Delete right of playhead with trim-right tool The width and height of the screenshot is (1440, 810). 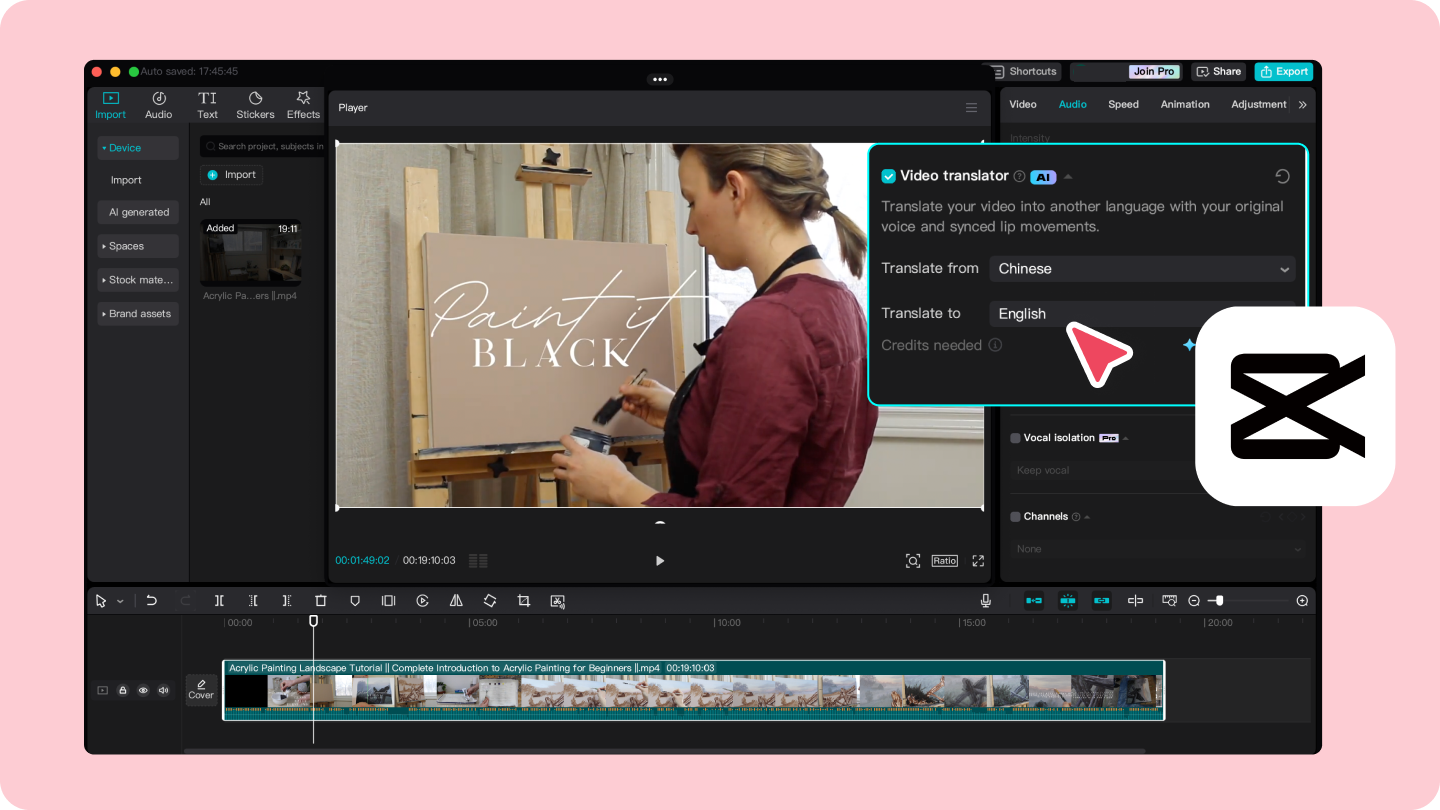[287, 601]
